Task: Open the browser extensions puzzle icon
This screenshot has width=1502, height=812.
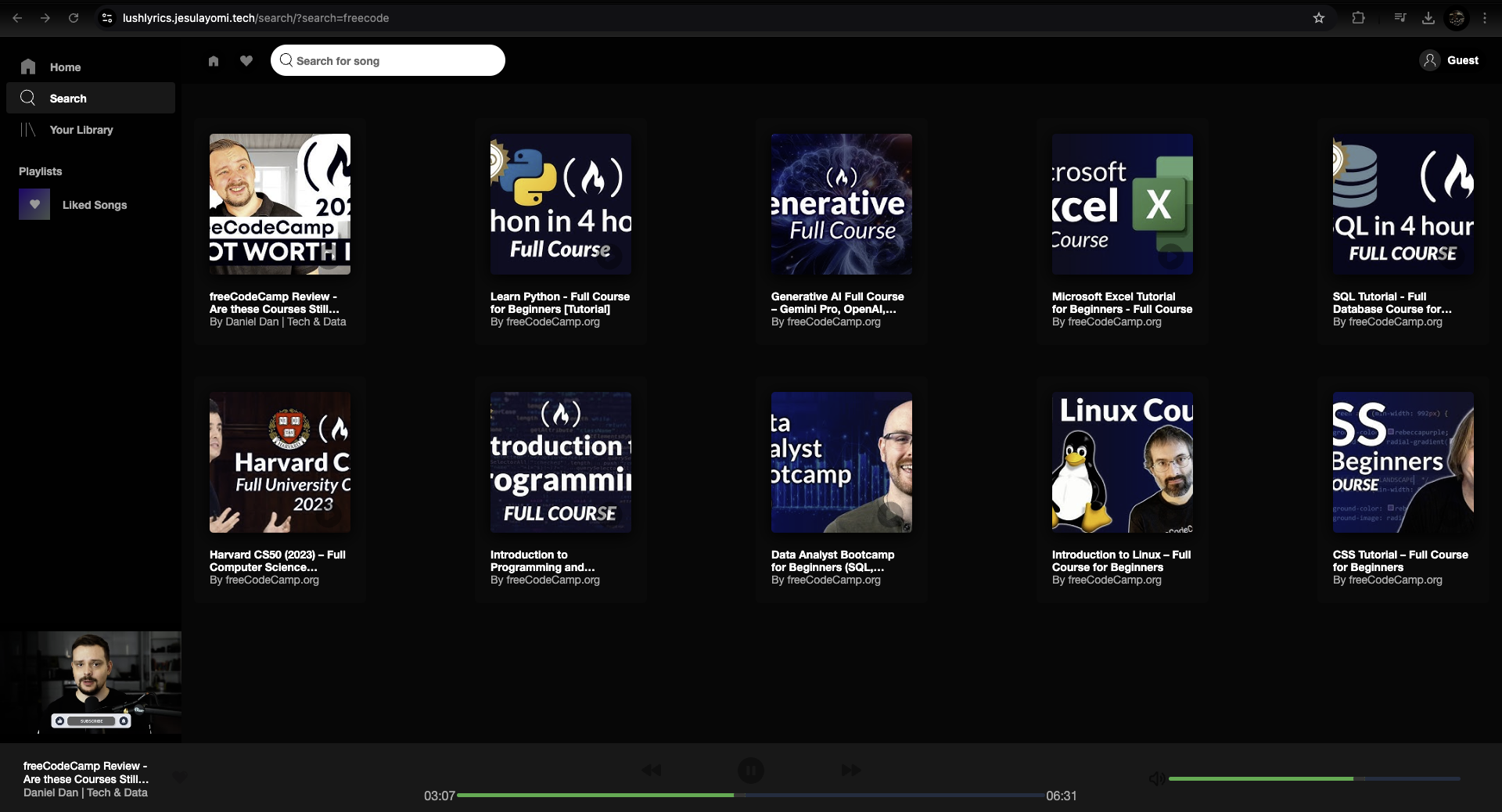Action: [x=1359, y=17]
